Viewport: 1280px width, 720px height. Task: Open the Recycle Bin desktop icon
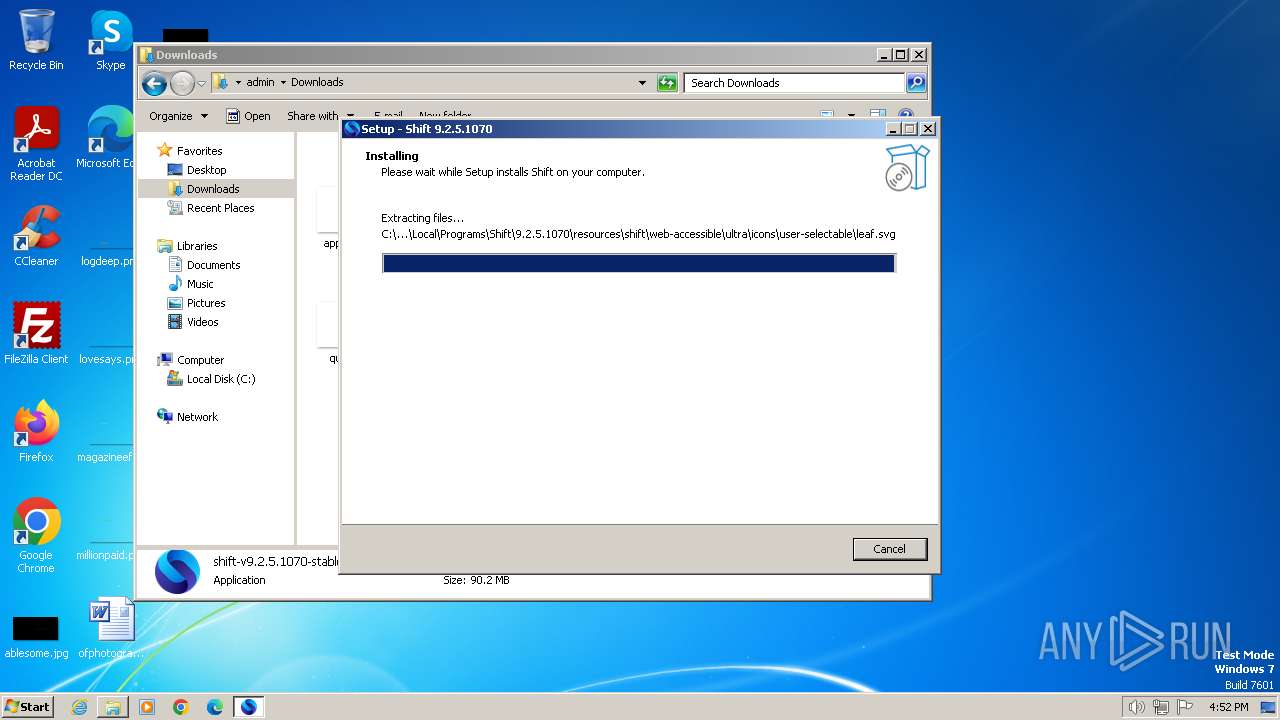point(36,40)
